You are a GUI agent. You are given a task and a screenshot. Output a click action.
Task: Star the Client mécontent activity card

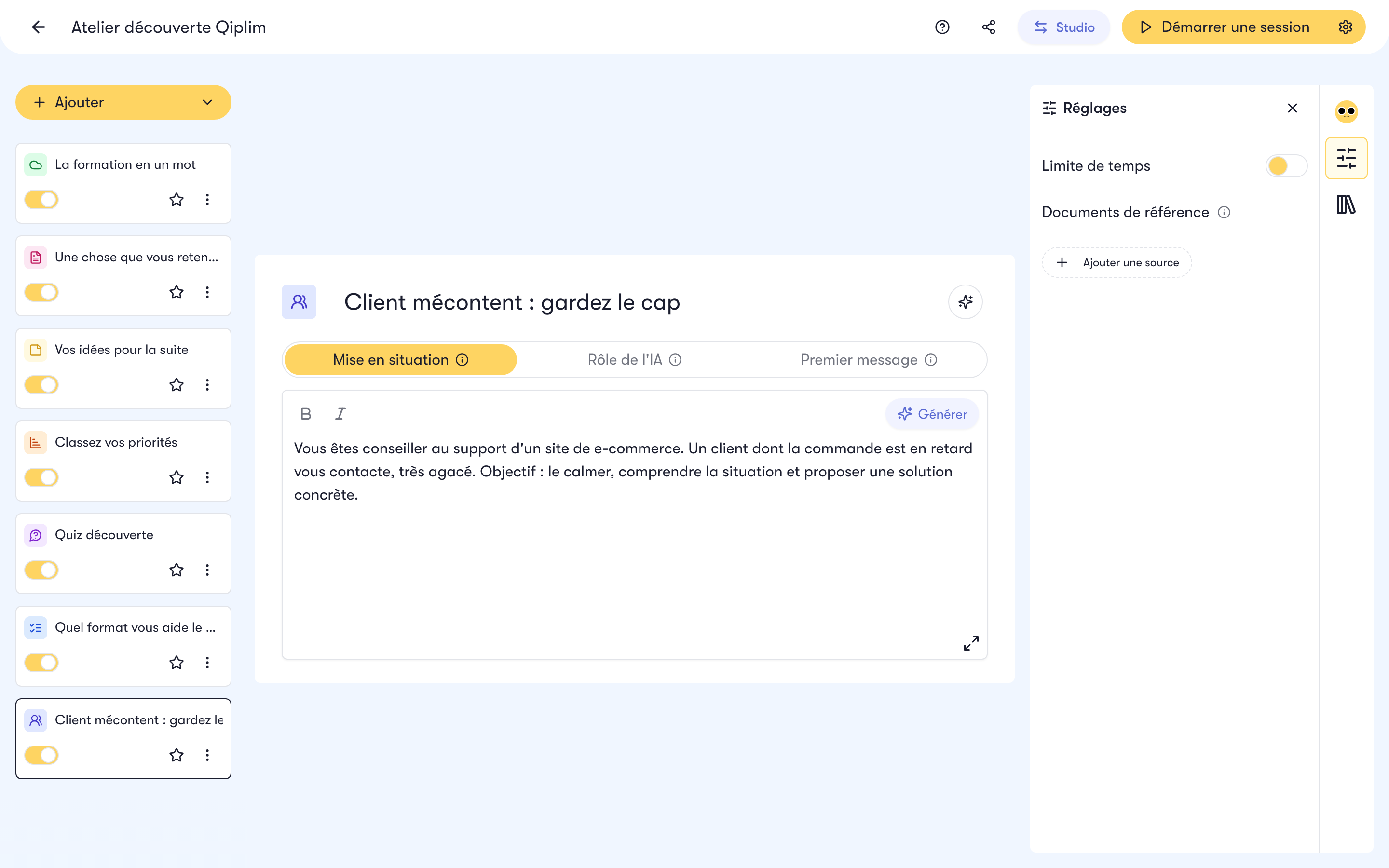click(x=176, y=755)
